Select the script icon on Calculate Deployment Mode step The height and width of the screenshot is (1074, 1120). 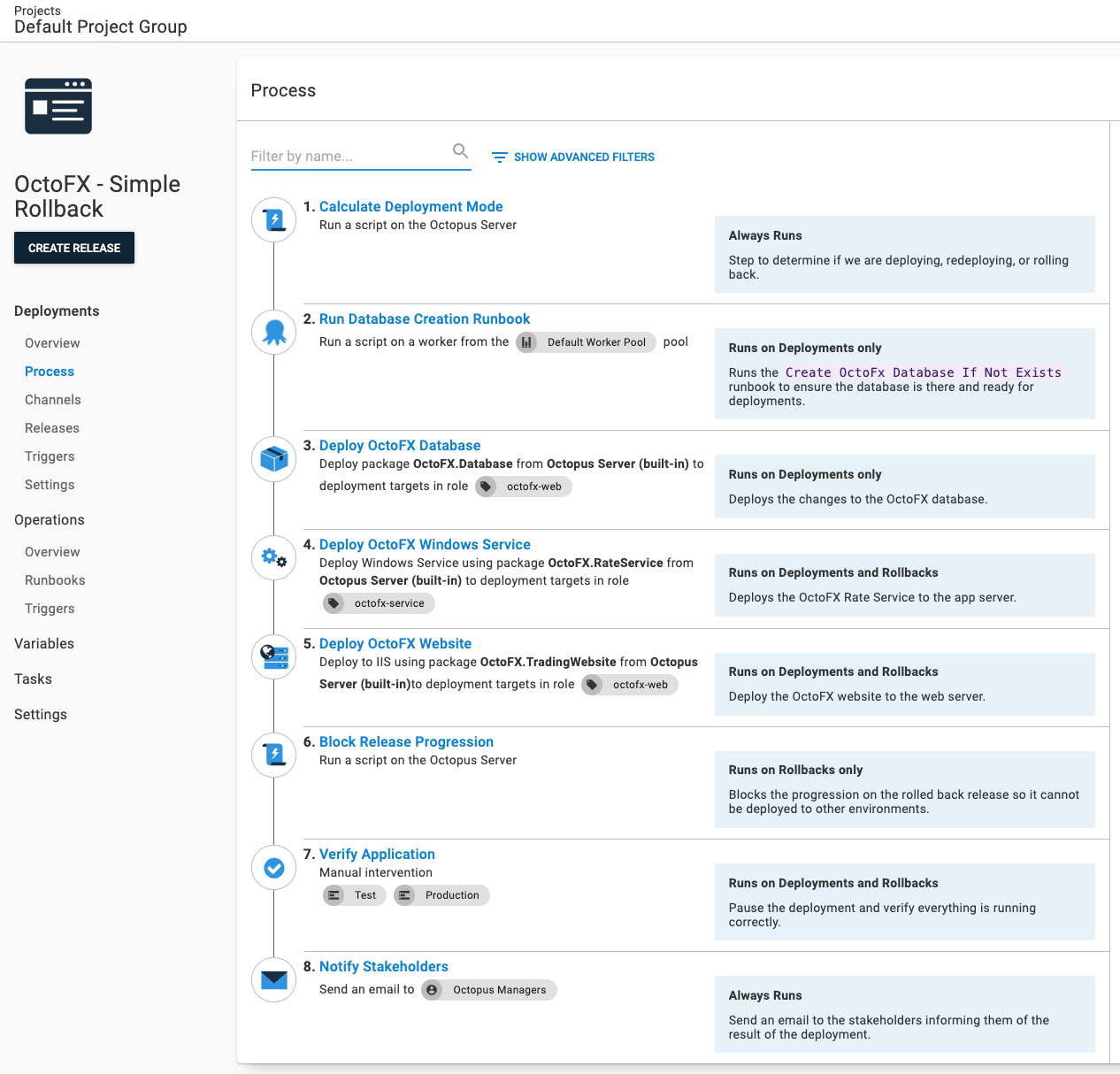click(273, 219)
